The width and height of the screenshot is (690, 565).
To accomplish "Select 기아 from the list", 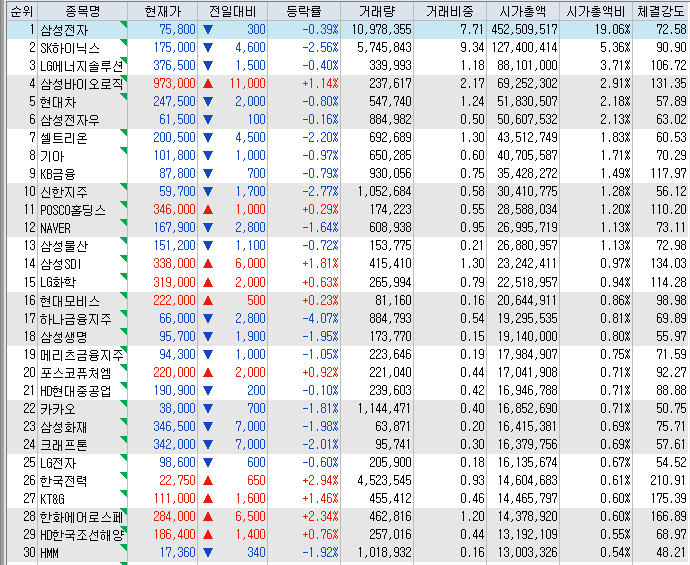I will [x=52, y=156].
